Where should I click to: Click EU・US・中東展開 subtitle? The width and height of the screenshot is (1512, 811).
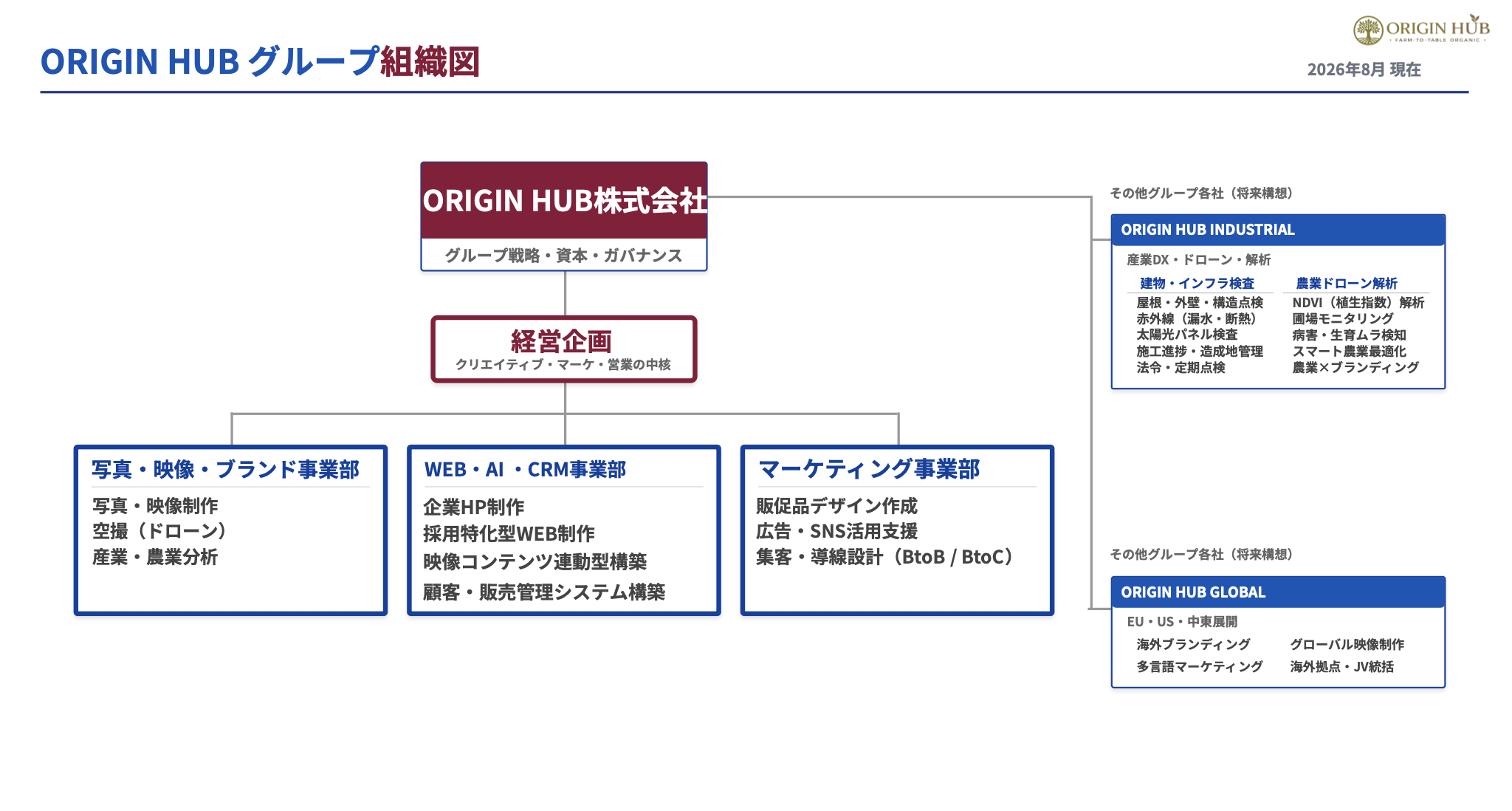[1182, 622]
